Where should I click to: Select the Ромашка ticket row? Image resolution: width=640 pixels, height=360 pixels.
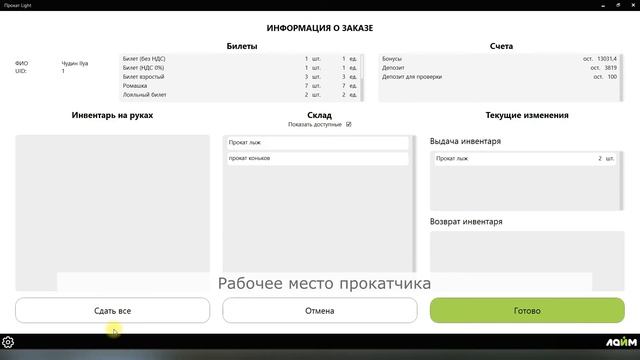click(x=240, y=86)
